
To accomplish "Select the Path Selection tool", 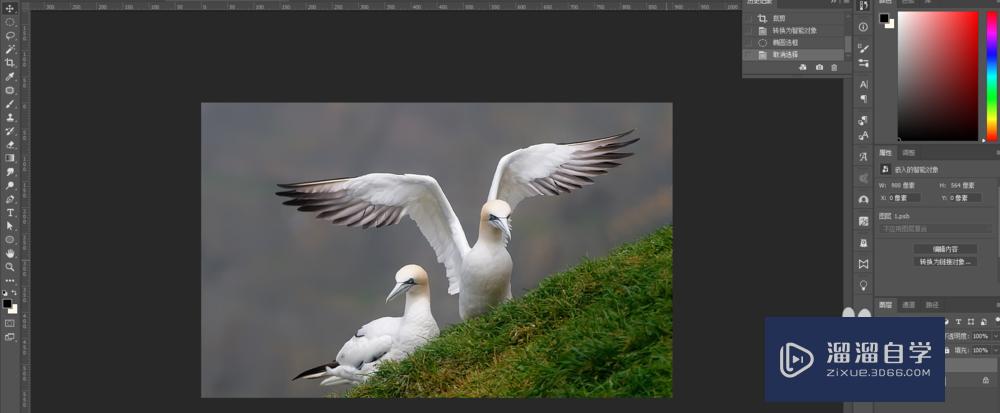I will (x=10, y=226).
